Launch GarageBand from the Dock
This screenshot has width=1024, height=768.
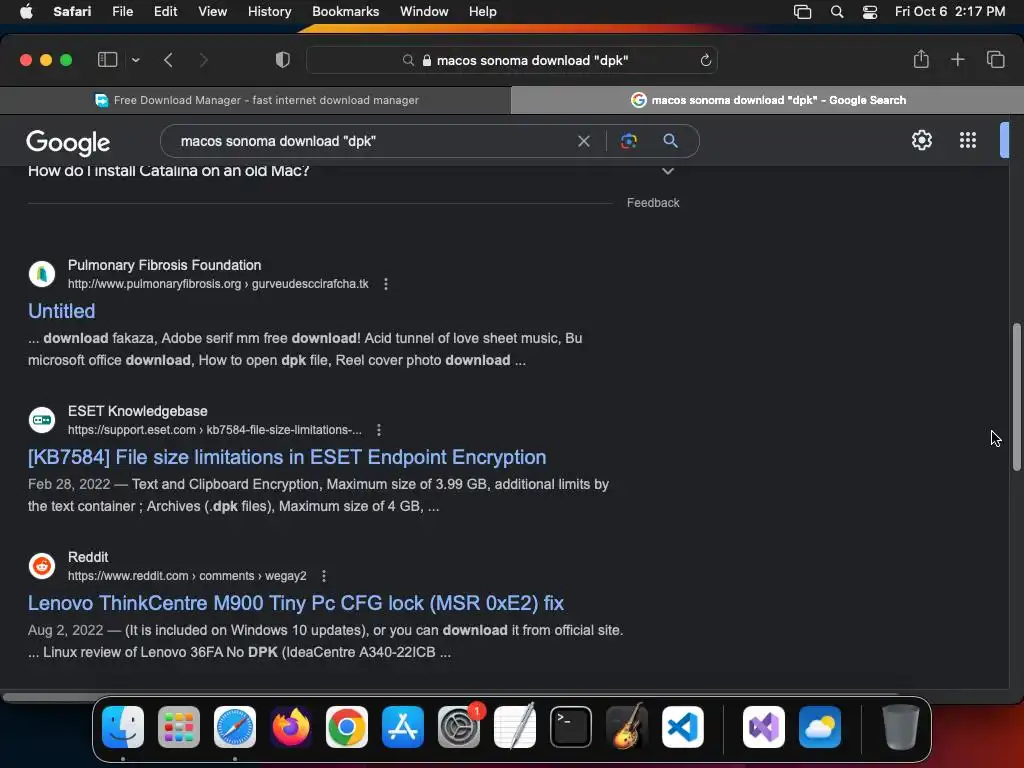click(x=627, y=726)
